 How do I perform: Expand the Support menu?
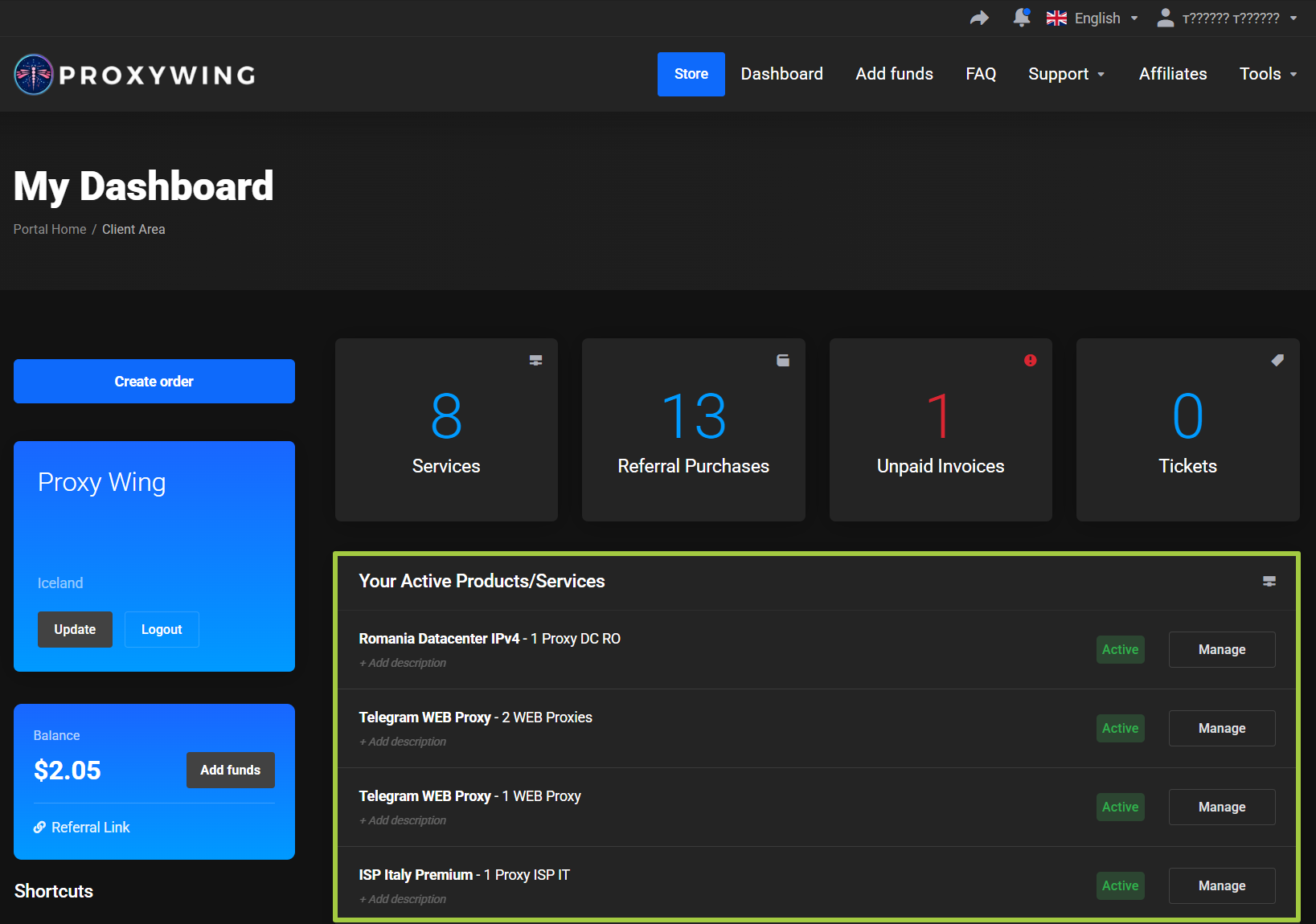click(x=1067, y=74)
